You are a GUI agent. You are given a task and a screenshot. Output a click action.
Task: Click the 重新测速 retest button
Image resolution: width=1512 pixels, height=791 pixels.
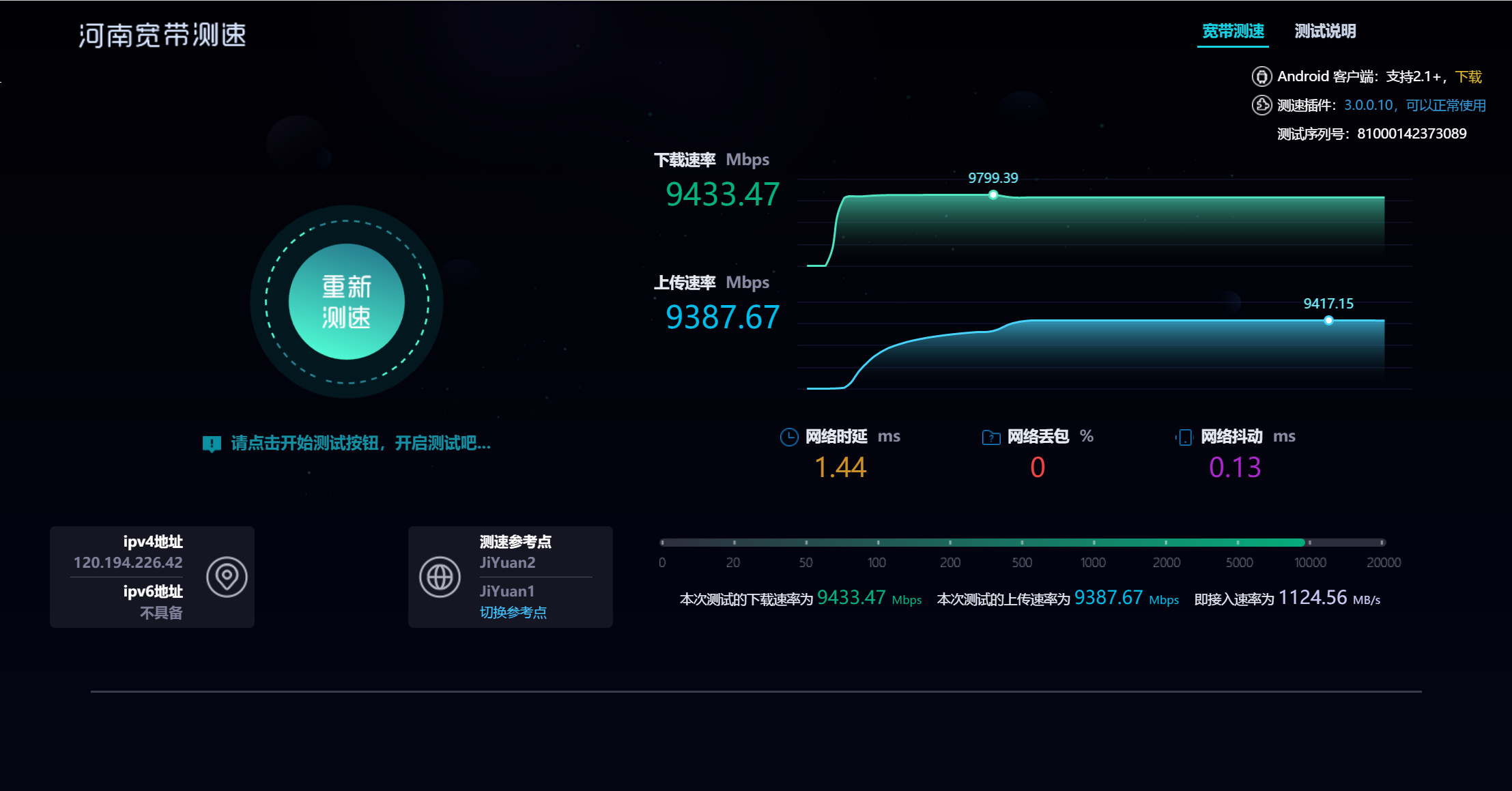coord(347,302)
